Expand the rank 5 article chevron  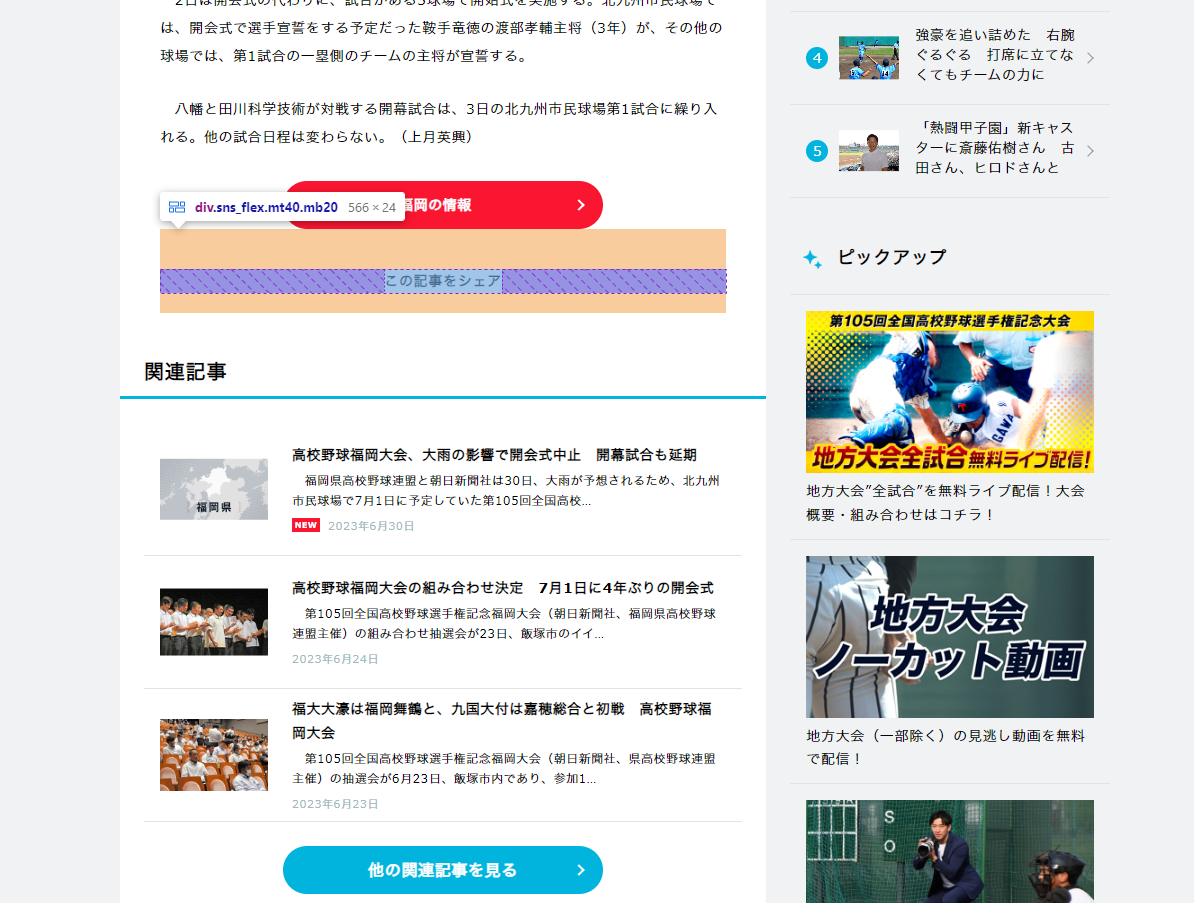(1090, 151)
